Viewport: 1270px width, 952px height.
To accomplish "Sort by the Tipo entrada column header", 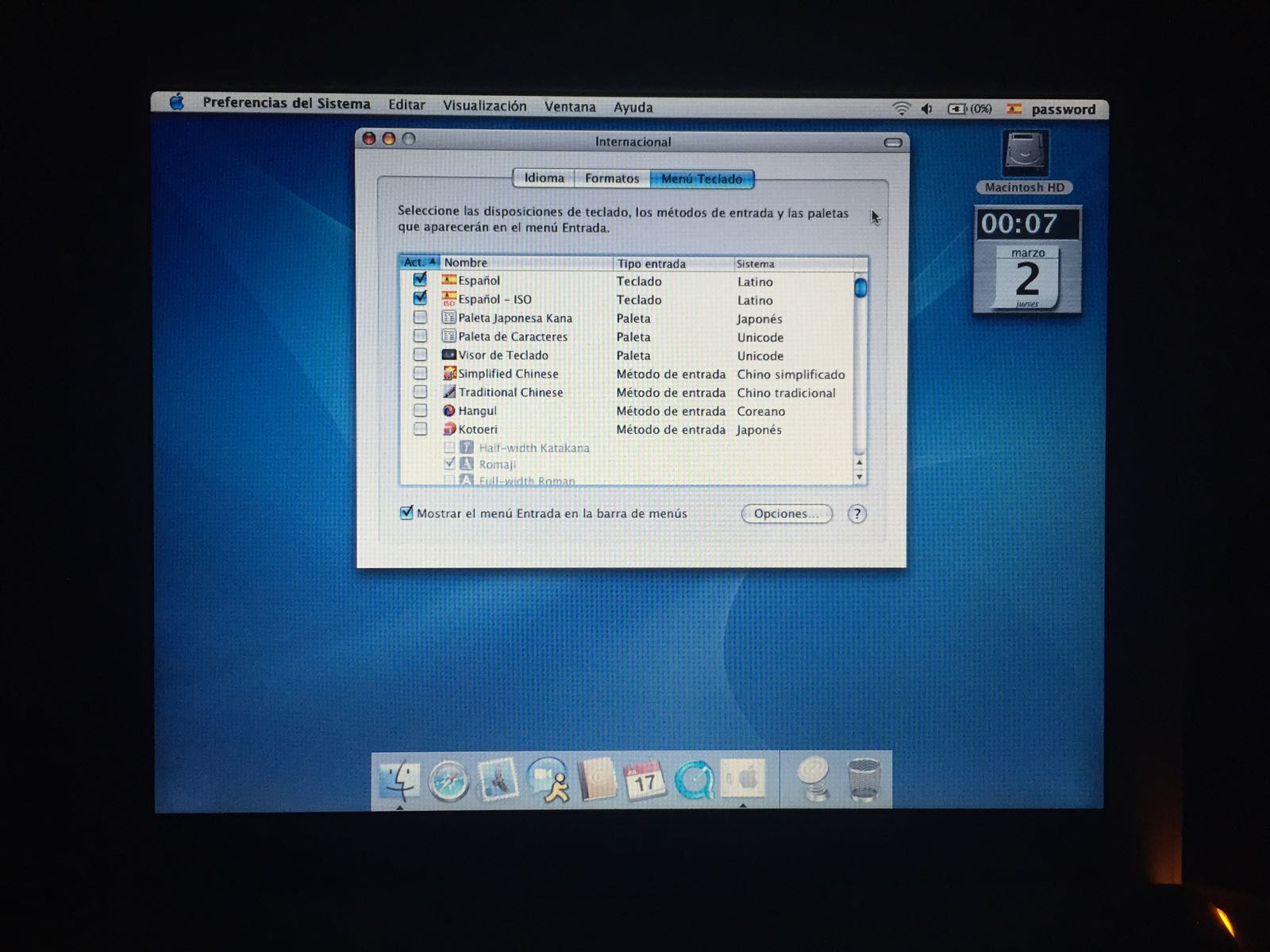I will coord(673,263).
